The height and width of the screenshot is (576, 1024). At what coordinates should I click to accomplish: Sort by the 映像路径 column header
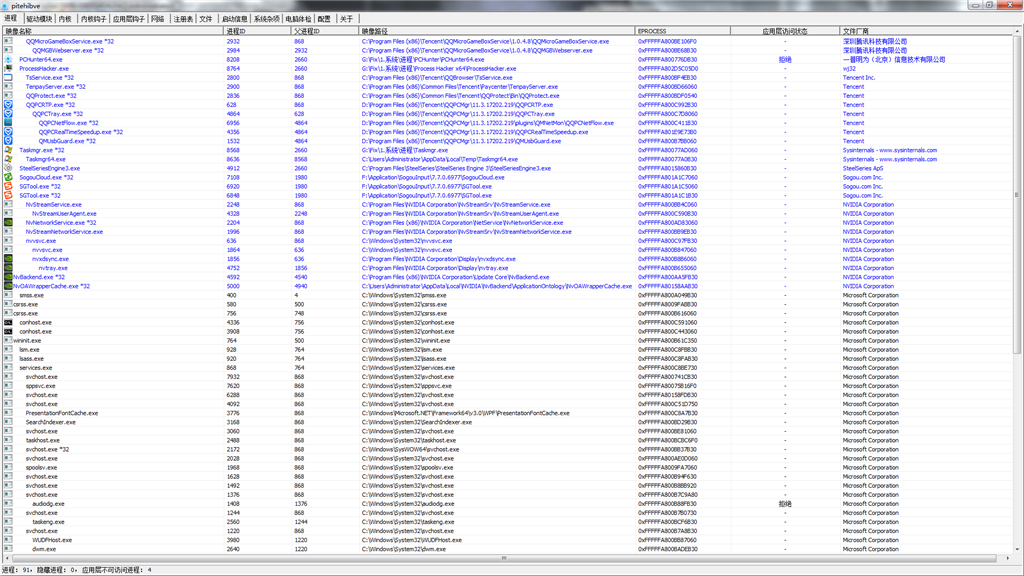pyautogui.click(x=496, y=31)
